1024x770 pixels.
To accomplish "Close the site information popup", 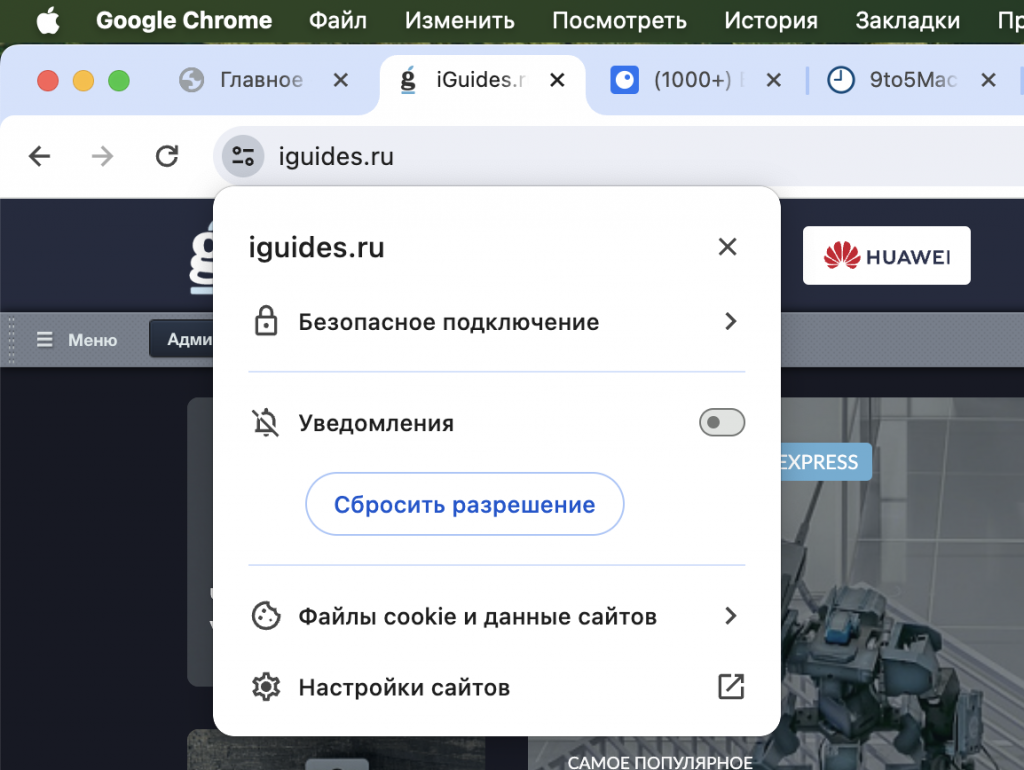I will click(x=727, y=247).
